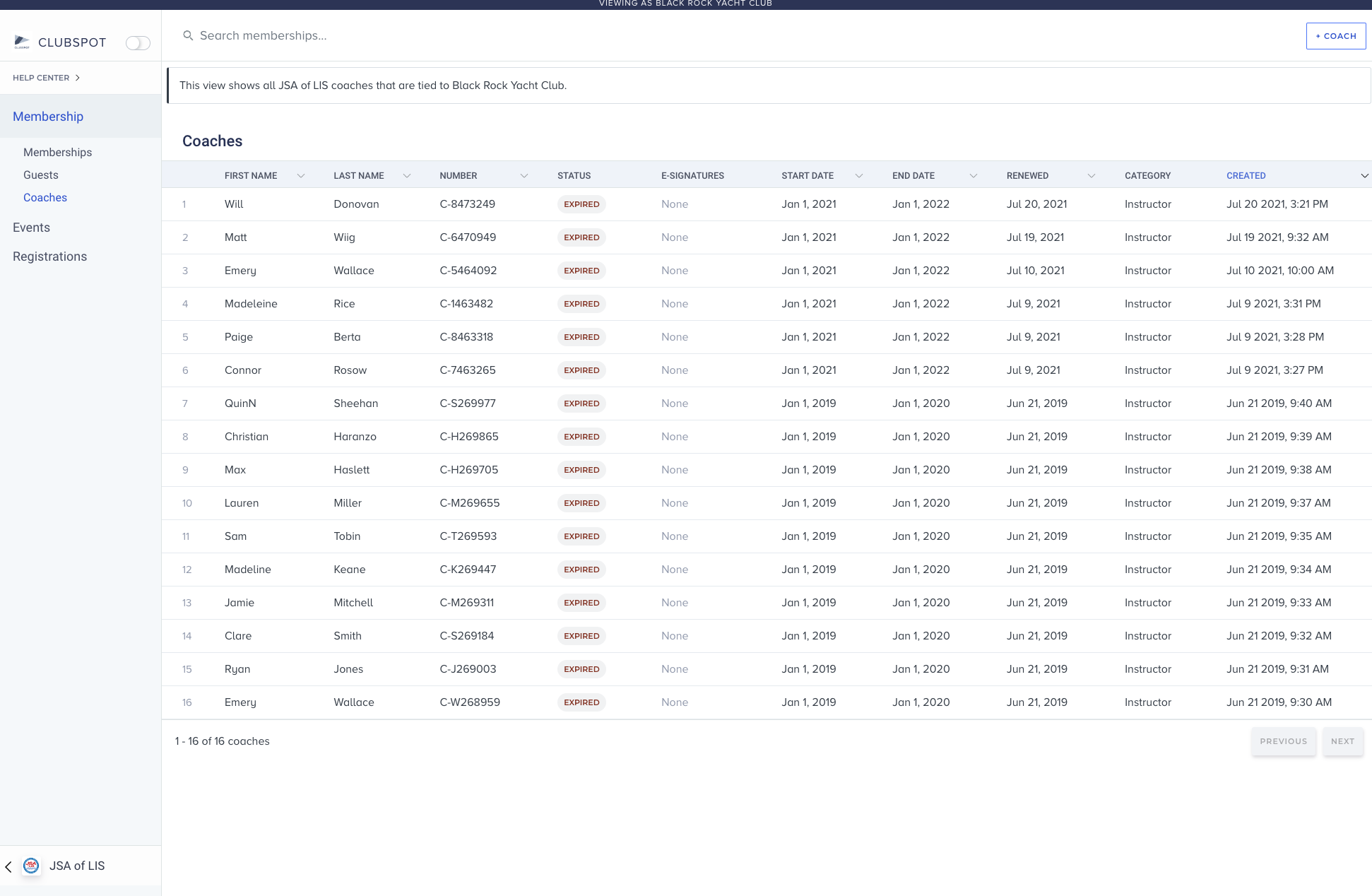Expand the First Name column sort dropdown

tap(301, 176)
